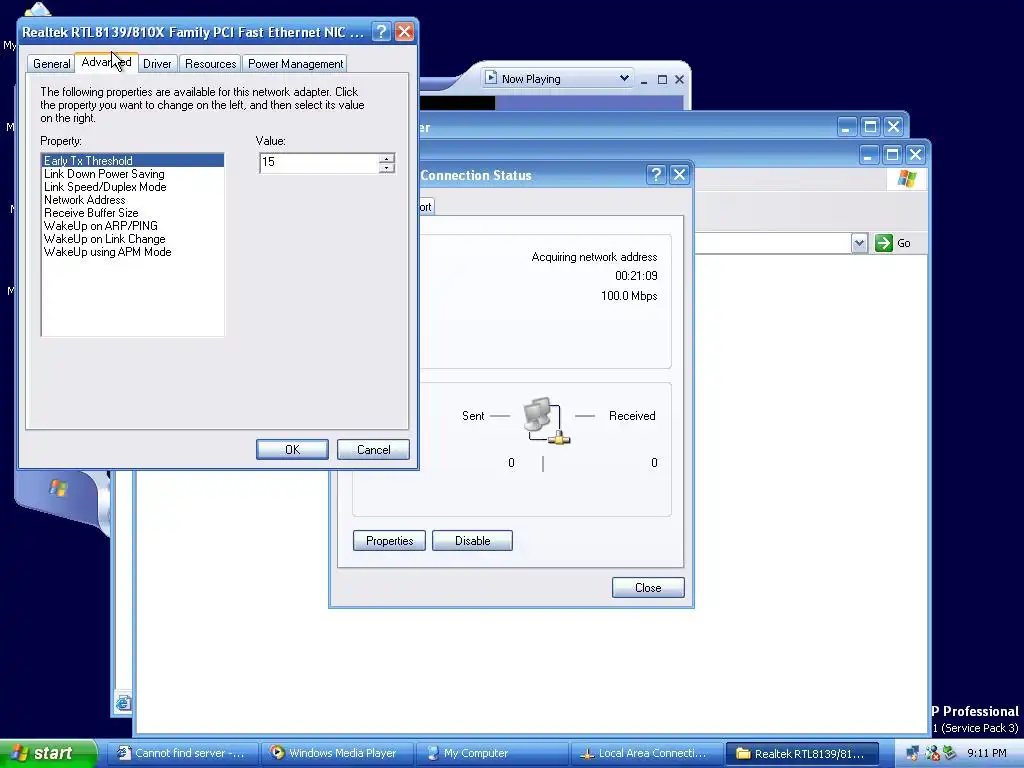1024x768 pixels.
Task: Click the security alert tray icon
Action: coord(932,754)
